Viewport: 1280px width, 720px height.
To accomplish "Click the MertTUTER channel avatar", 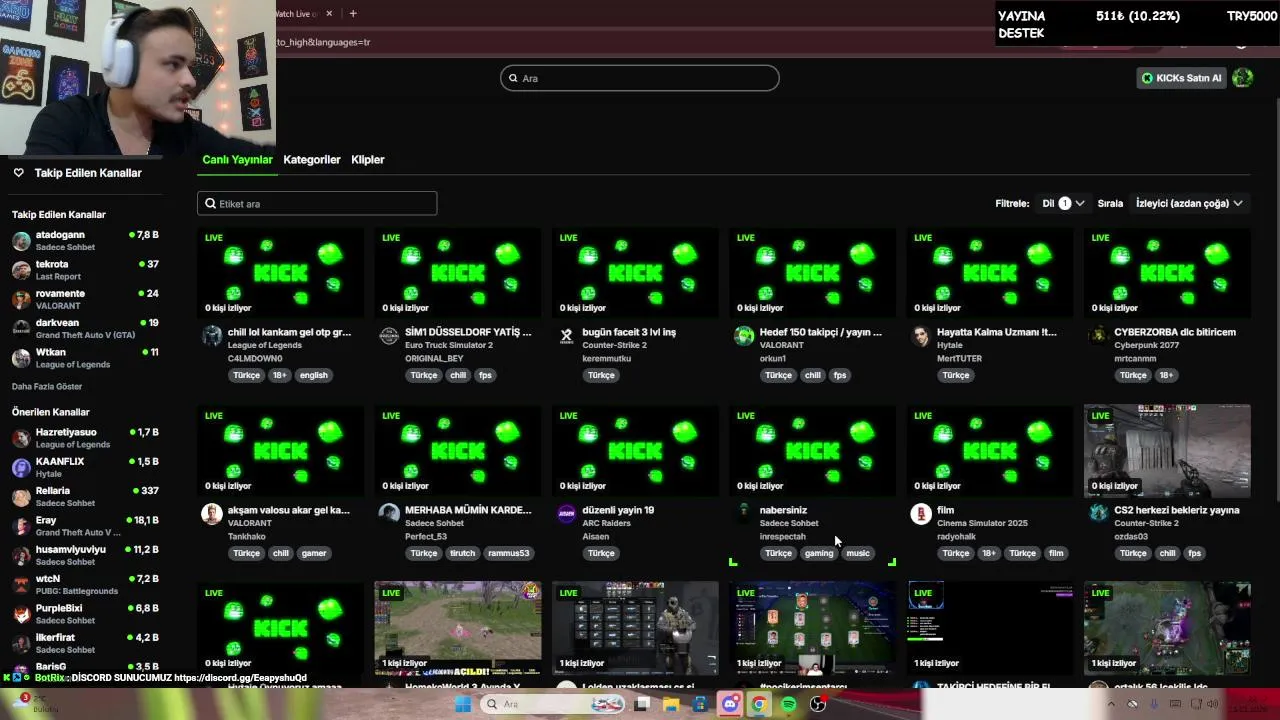I will coord(921,336).
